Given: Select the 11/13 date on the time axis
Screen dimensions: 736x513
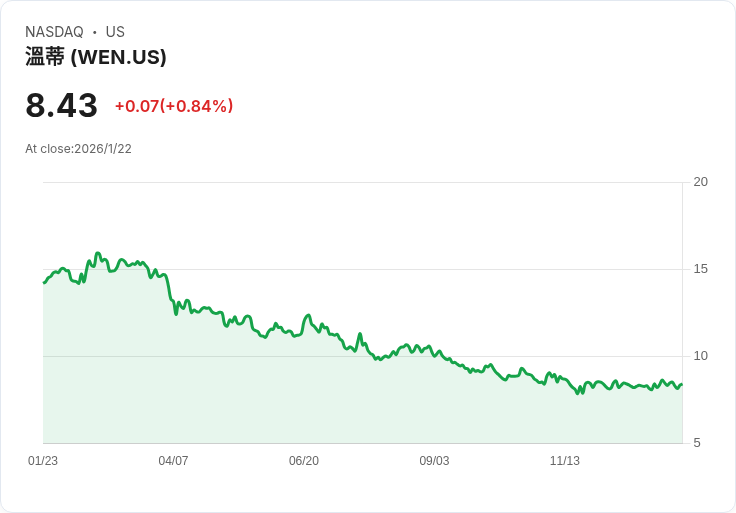Looking at the screenshot, I should (x=565, y=461).
